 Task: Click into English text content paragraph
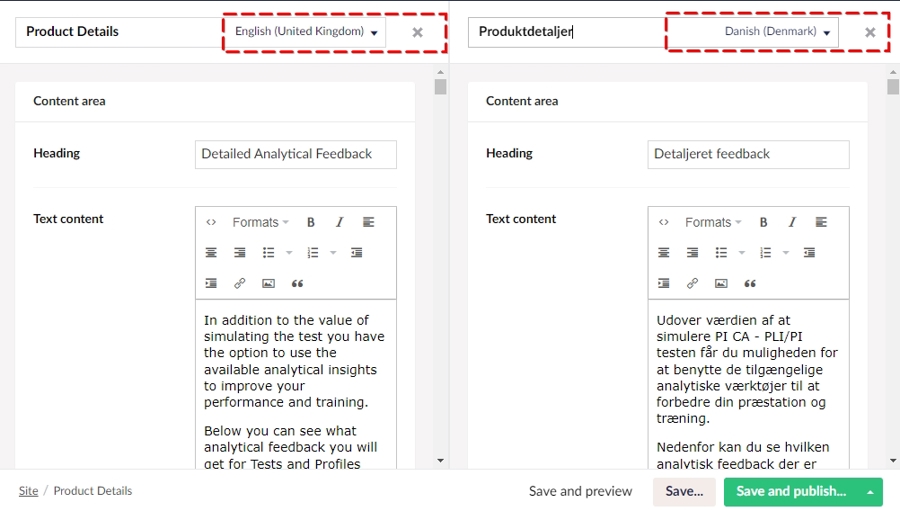[294, 361]
